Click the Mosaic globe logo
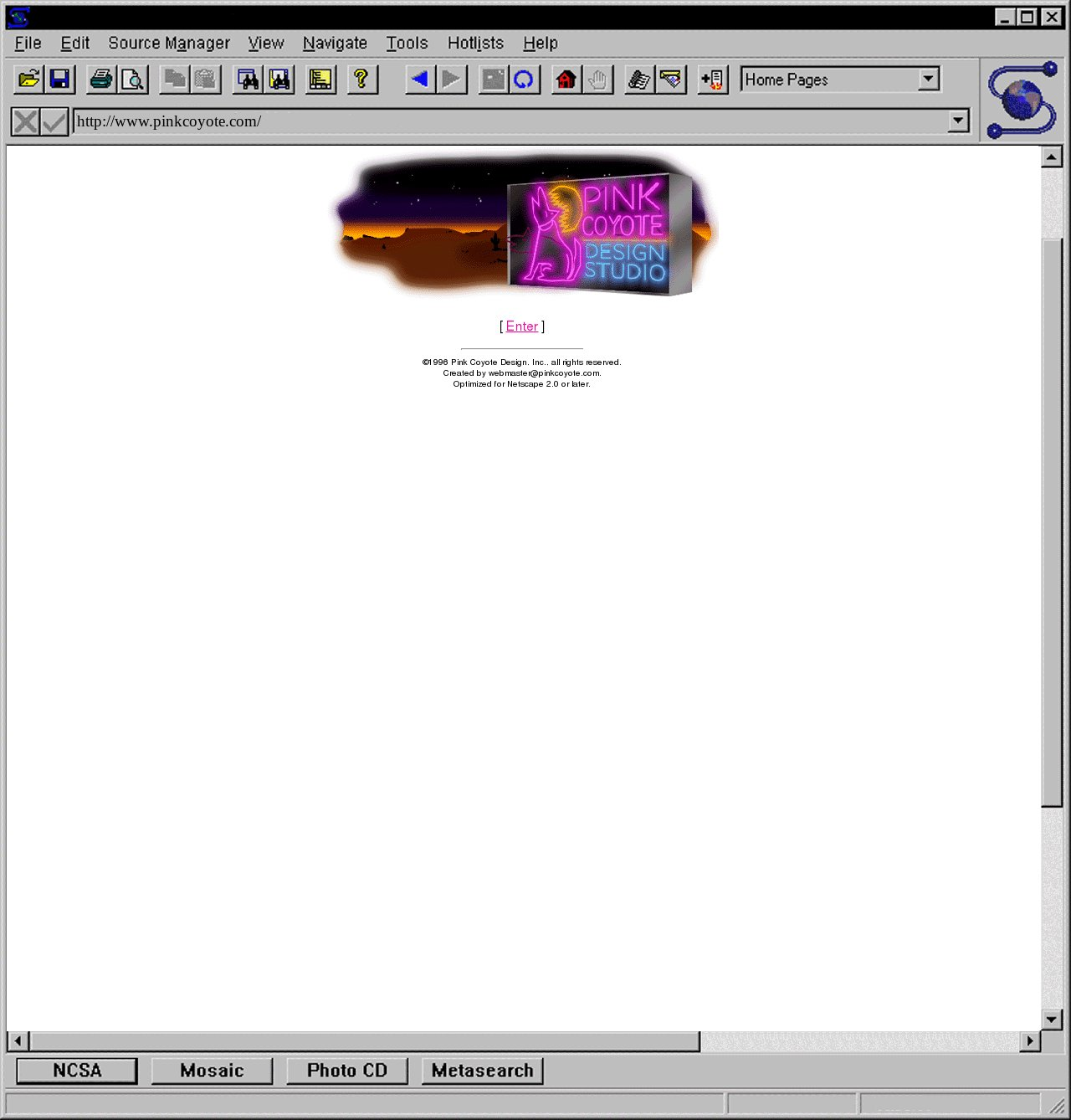The height and width of the screenshot is (1120, 1071). pyautogui.click(x=1022, y=100)
